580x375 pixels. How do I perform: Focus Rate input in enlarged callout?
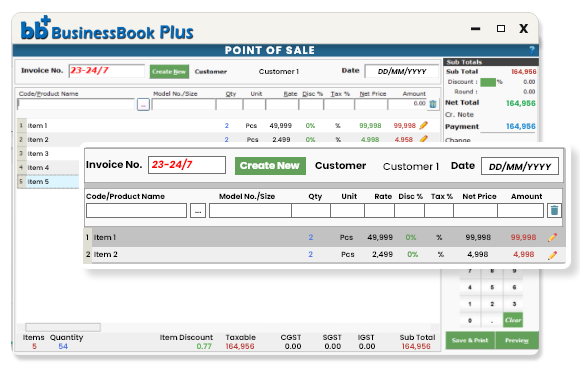click(x=380, y=211)
